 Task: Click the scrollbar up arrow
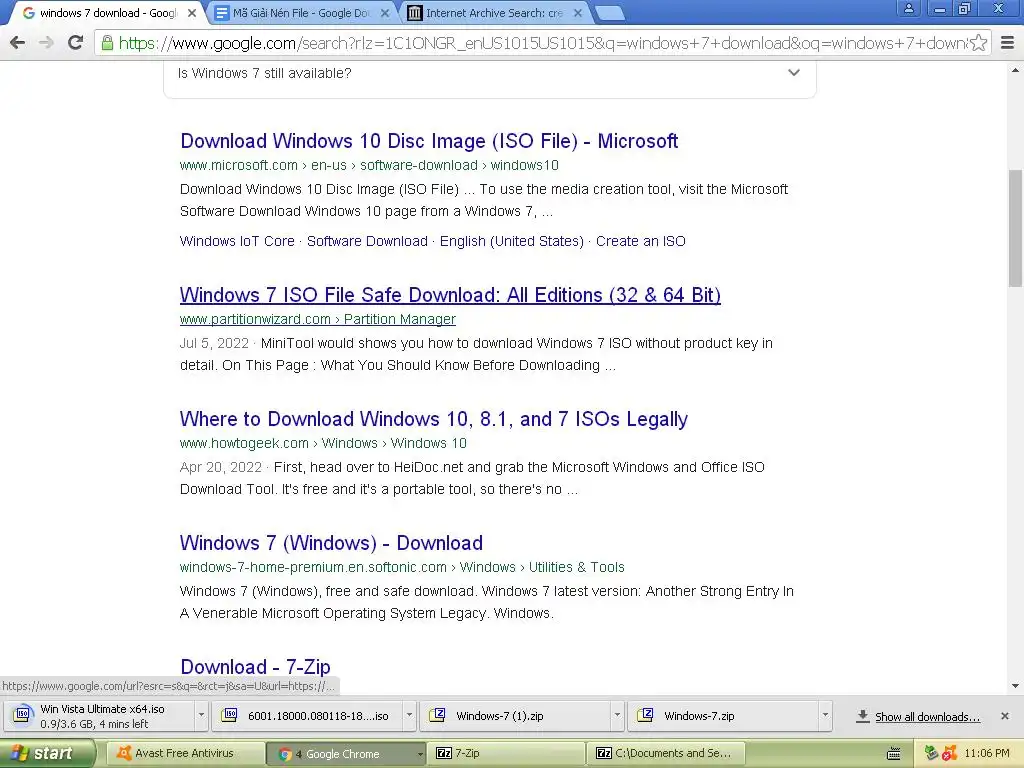[1016, 69]
